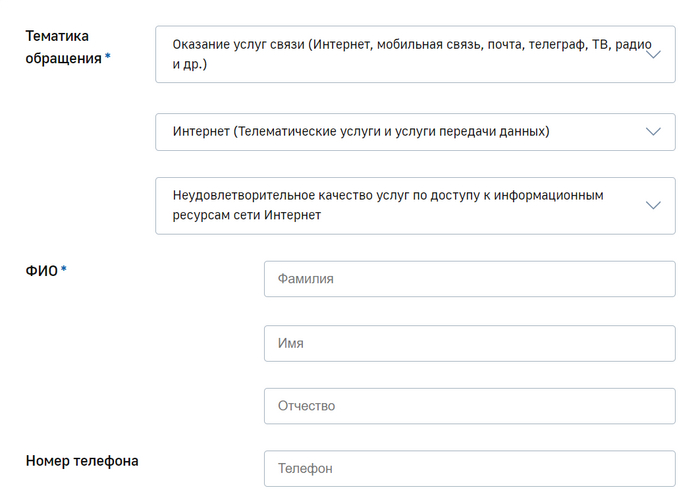Click the chevron on 'Неудовлетворительное качество услуг' dropdown
Screen dimensions: 700x496
654,206
